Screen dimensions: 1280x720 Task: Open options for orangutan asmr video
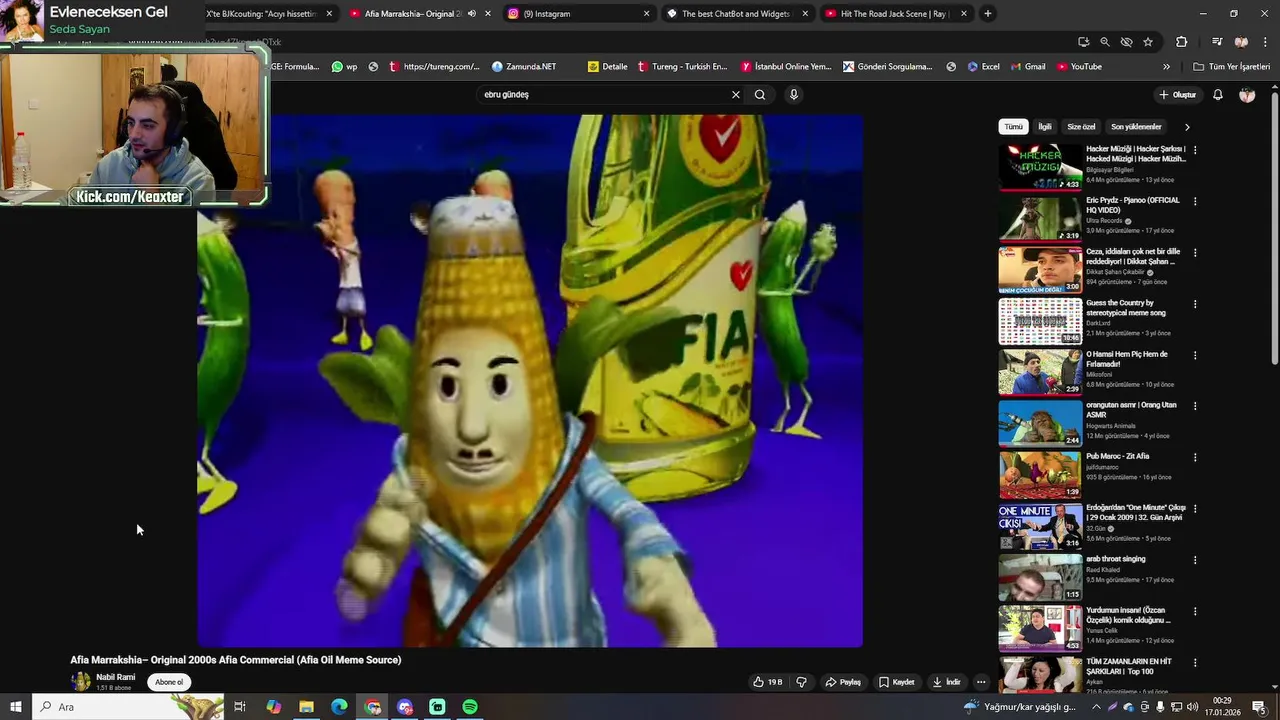click(1195, 406)
